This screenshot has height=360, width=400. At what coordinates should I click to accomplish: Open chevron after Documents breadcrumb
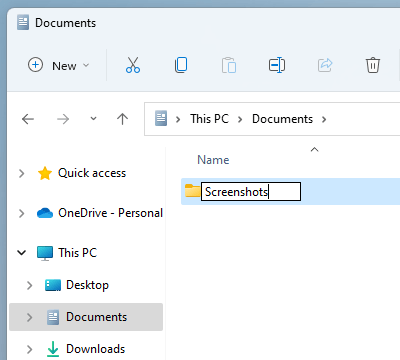click(x=324, y=119)
